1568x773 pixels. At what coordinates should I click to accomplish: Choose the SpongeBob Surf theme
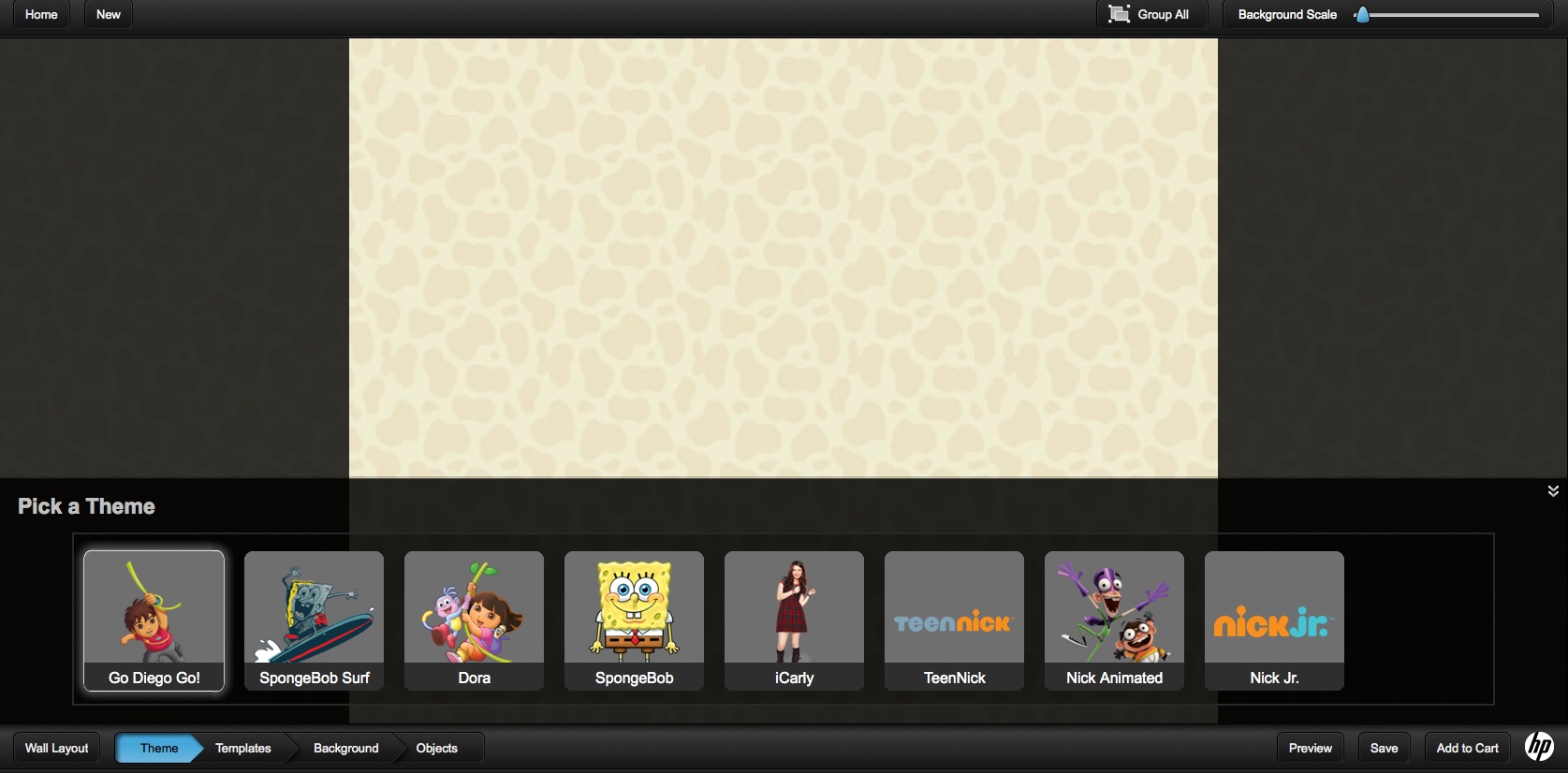(x=314, y=620)
